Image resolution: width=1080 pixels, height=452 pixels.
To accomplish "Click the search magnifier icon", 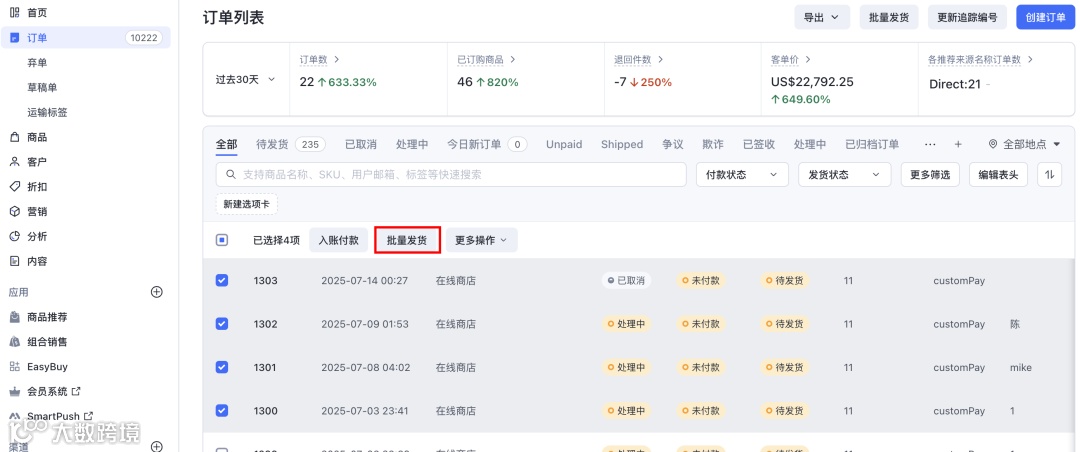I will point(231,174).
